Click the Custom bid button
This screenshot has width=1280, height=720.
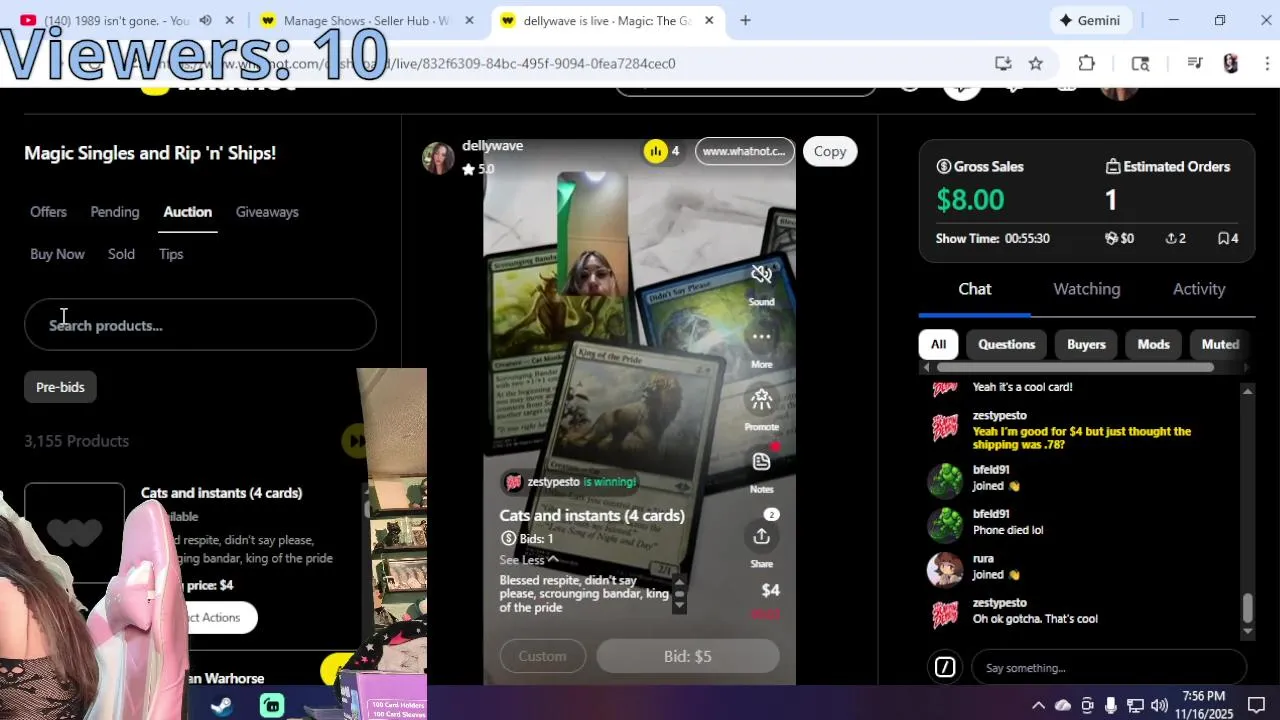(x=542, y=656)
